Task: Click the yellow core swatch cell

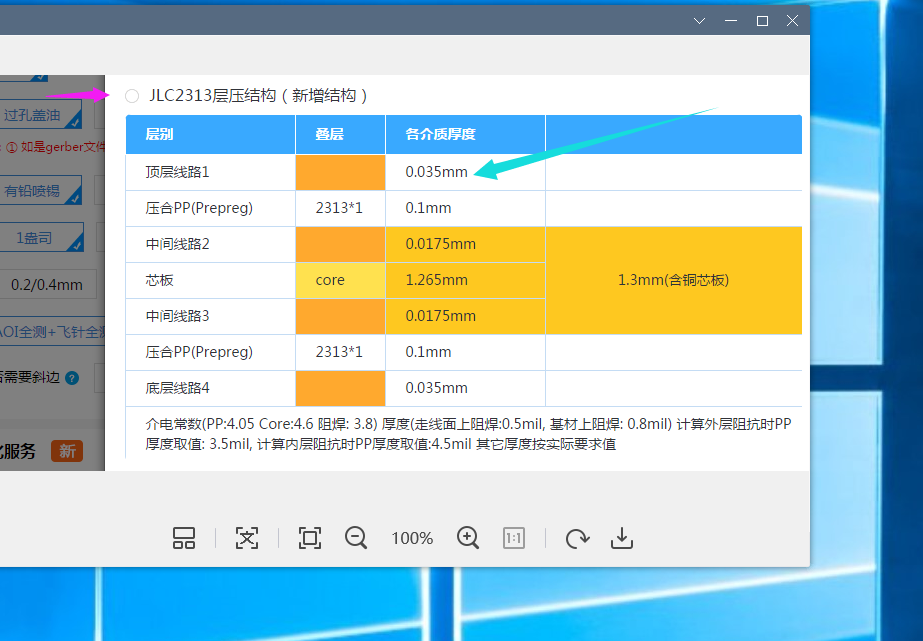Action: click(340, 280)
